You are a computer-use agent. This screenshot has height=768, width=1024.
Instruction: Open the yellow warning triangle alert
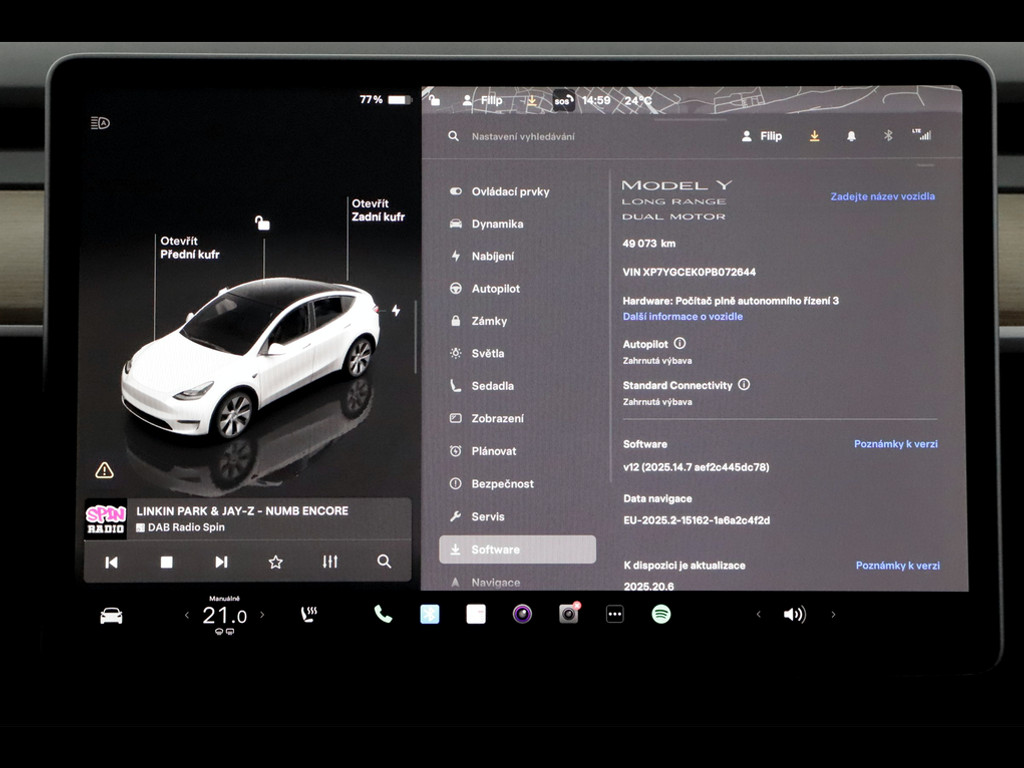pos(104,470)
